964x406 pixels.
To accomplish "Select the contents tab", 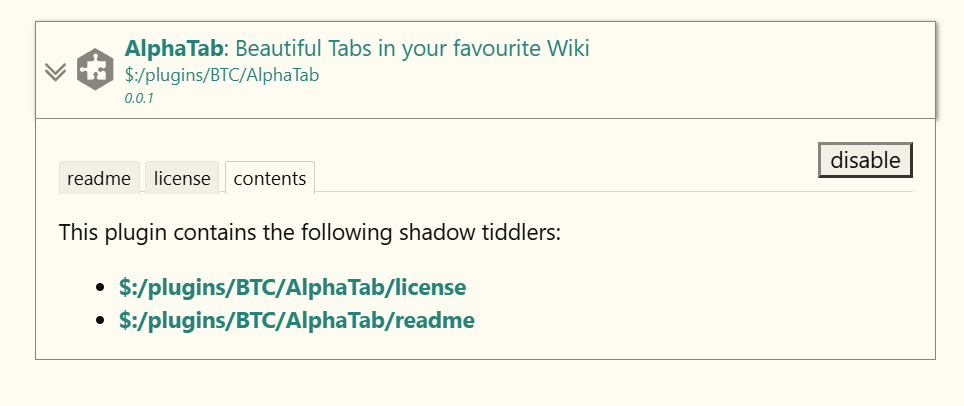I will [x=270, y=178].
